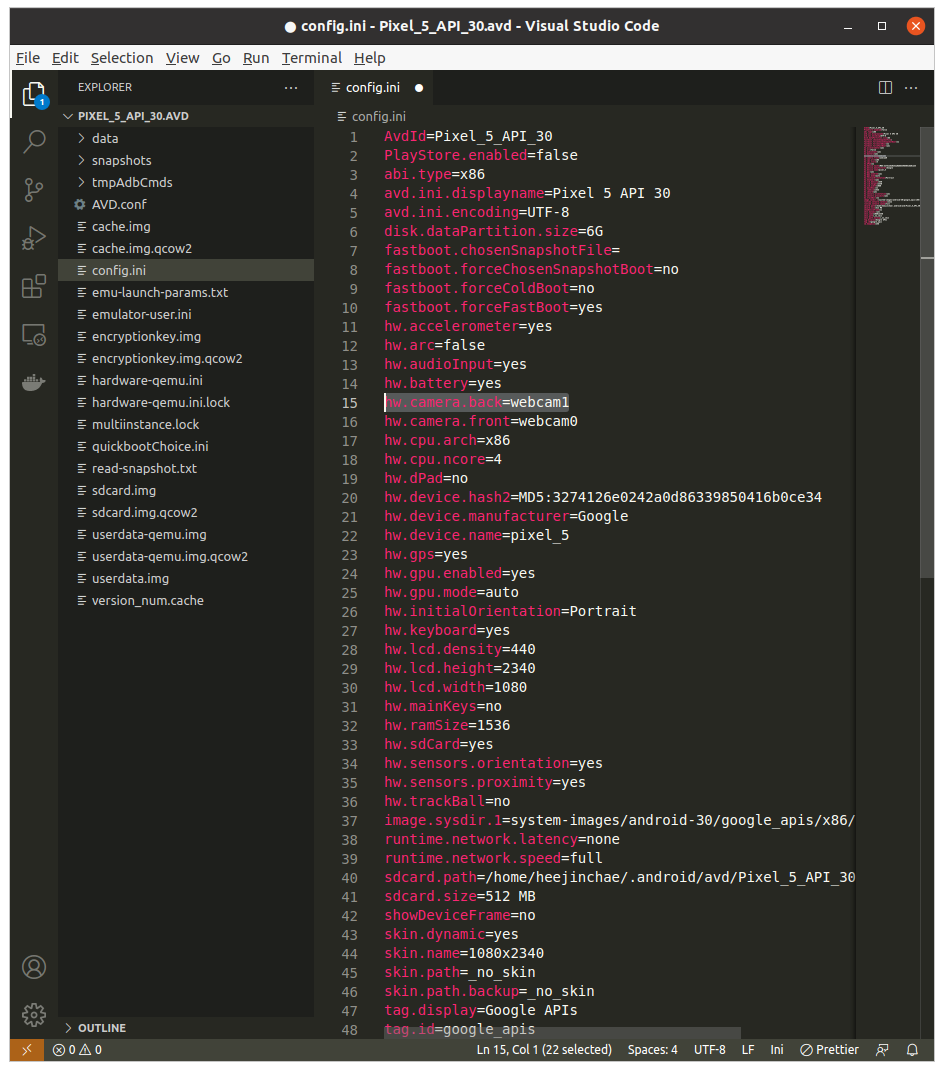
Task: Open encryptionkey.img
Action: [186, 337]
